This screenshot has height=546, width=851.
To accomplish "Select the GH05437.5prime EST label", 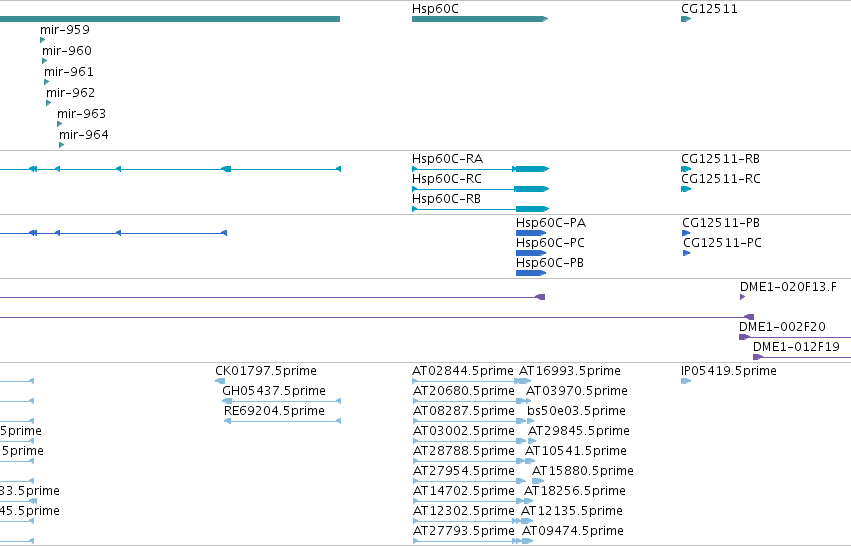I will (x=274, y=391).
